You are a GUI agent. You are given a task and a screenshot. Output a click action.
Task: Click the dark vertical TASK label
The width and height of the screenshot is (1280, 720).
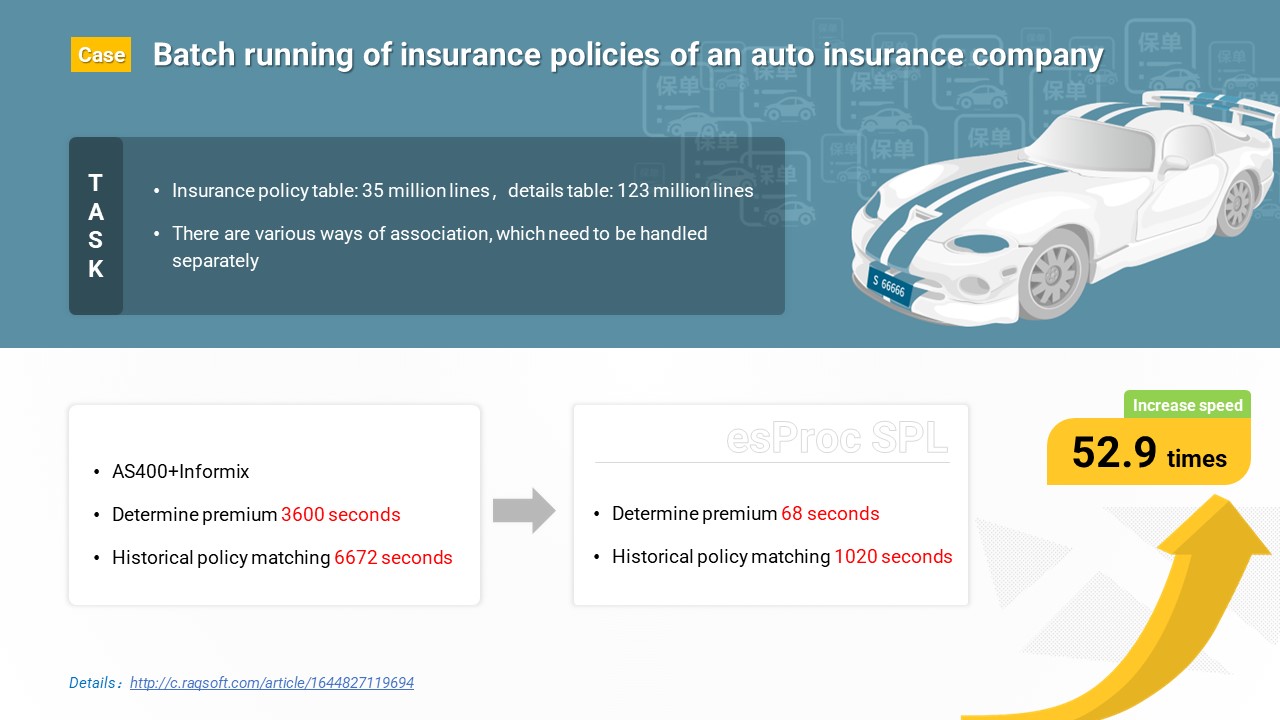96,226
